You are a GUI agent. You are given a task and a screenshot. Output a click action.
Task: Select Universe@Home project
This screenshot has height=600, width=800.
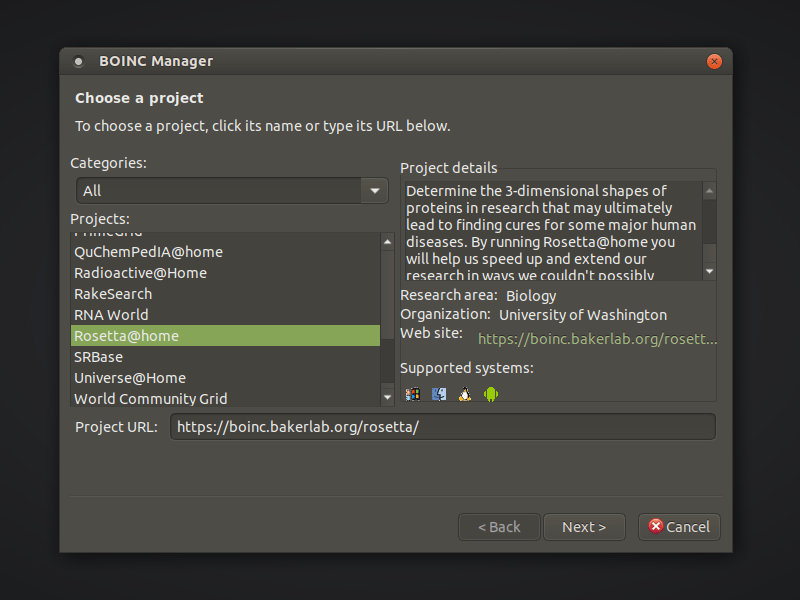coord(226,378)
